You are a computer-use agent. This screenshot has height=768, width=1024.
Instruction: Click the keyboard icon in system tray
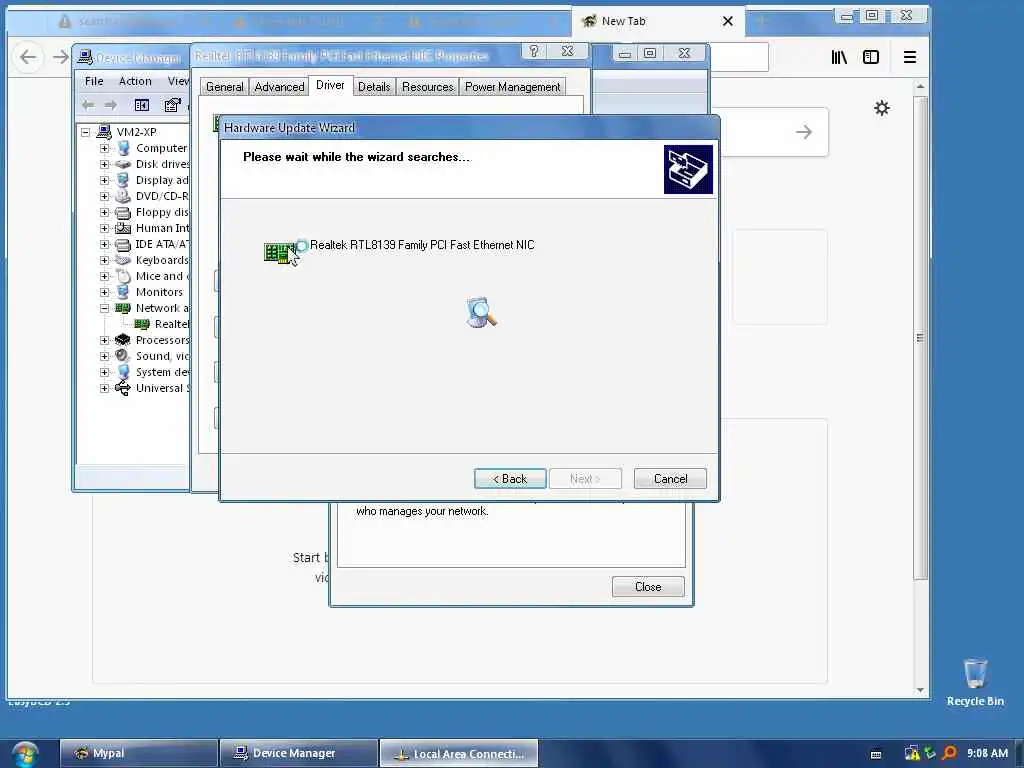point(876,754)
